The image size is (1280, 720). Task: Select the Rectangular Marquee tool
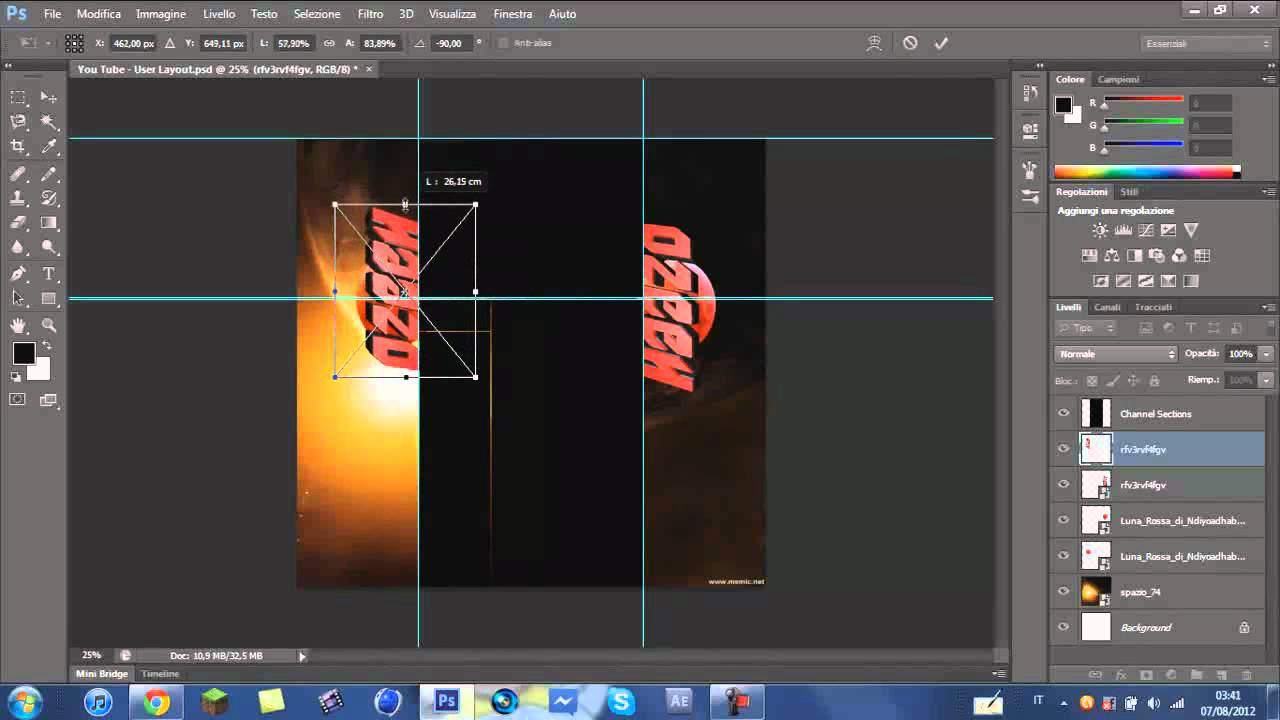click(x=18, y=97)
